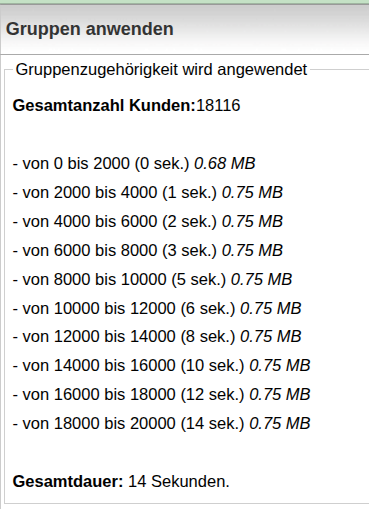Viewport: 369px width, 509px height.
Task: Select the 'von 0 bis 2000' log line
Action: point(134,164)
